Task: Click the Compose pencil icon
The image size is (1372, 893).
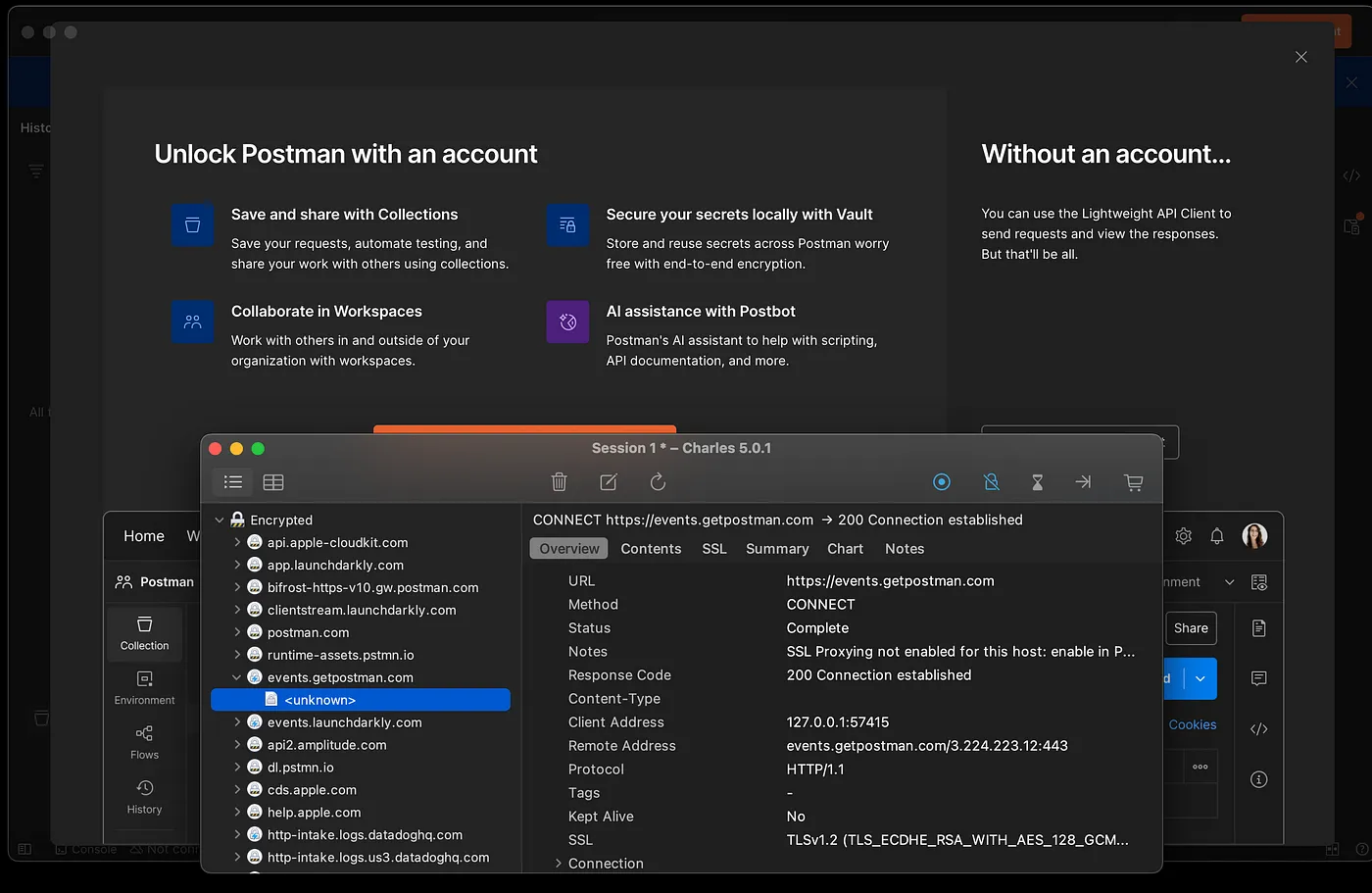Action: tap(609, 482)
